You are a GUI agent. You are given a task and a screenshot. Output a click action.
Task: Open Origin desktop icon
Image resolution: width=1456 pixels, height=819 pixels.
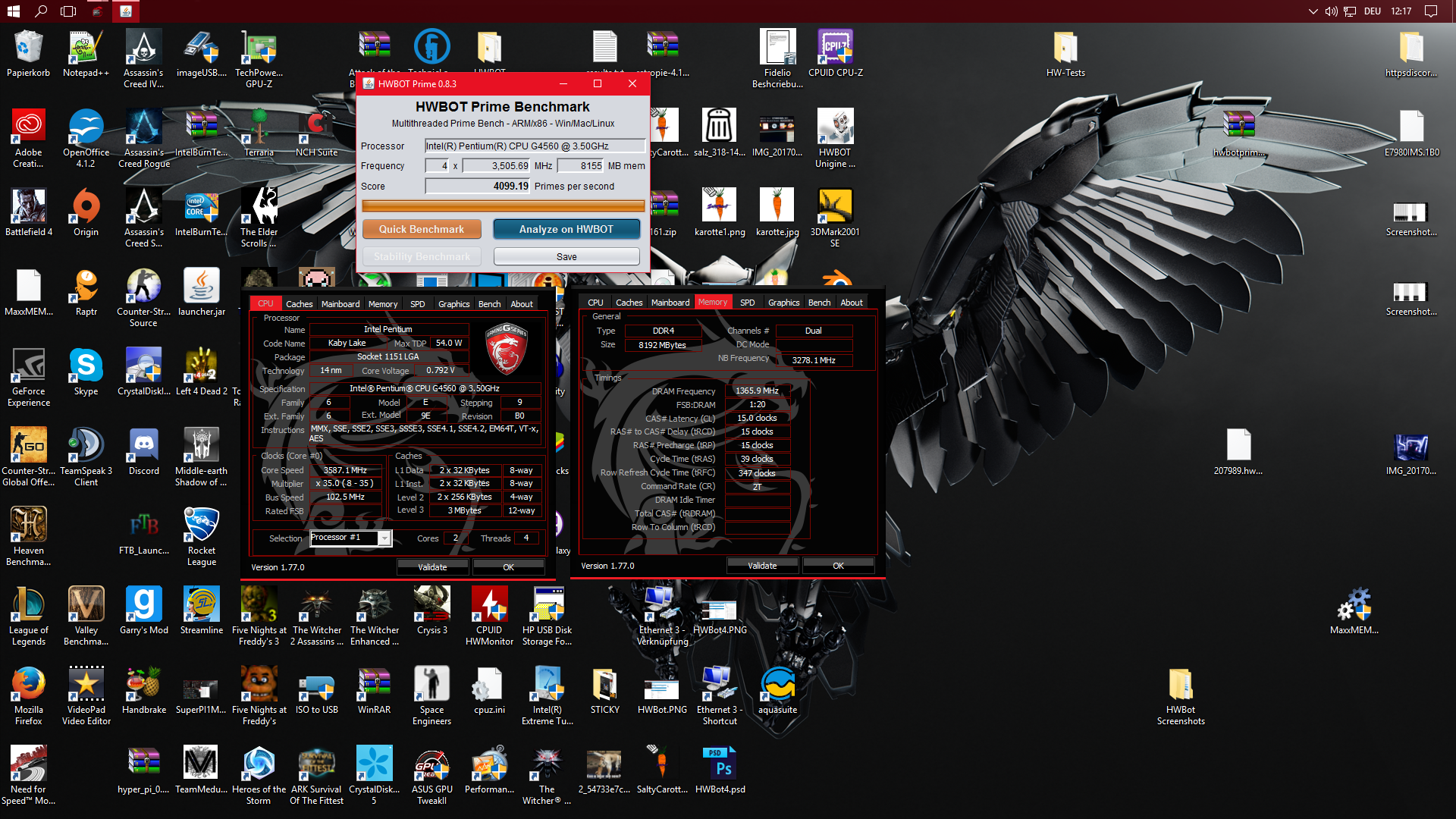click(x=86, y=213)
